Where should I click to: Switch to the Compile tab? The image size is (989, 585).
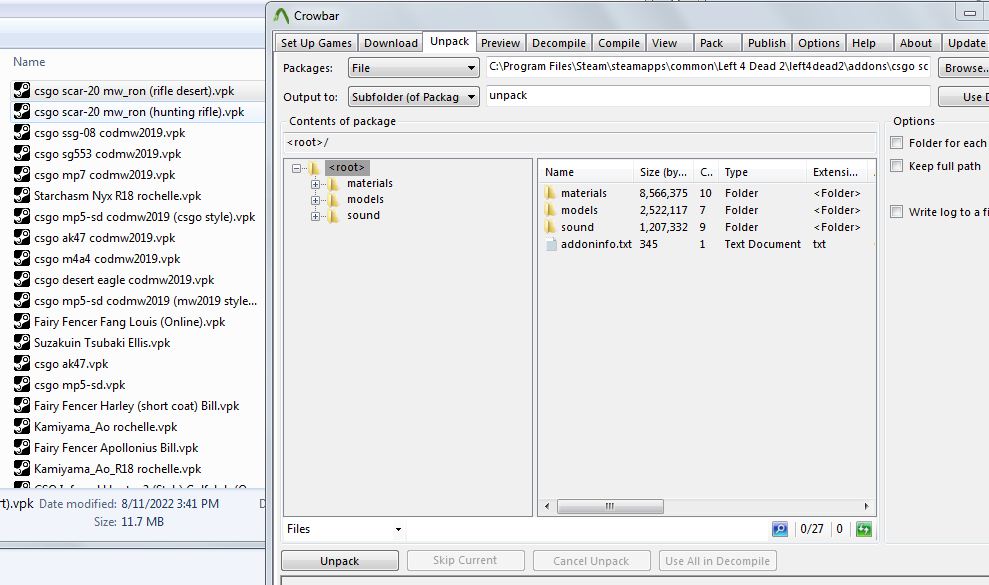(619, 43)
